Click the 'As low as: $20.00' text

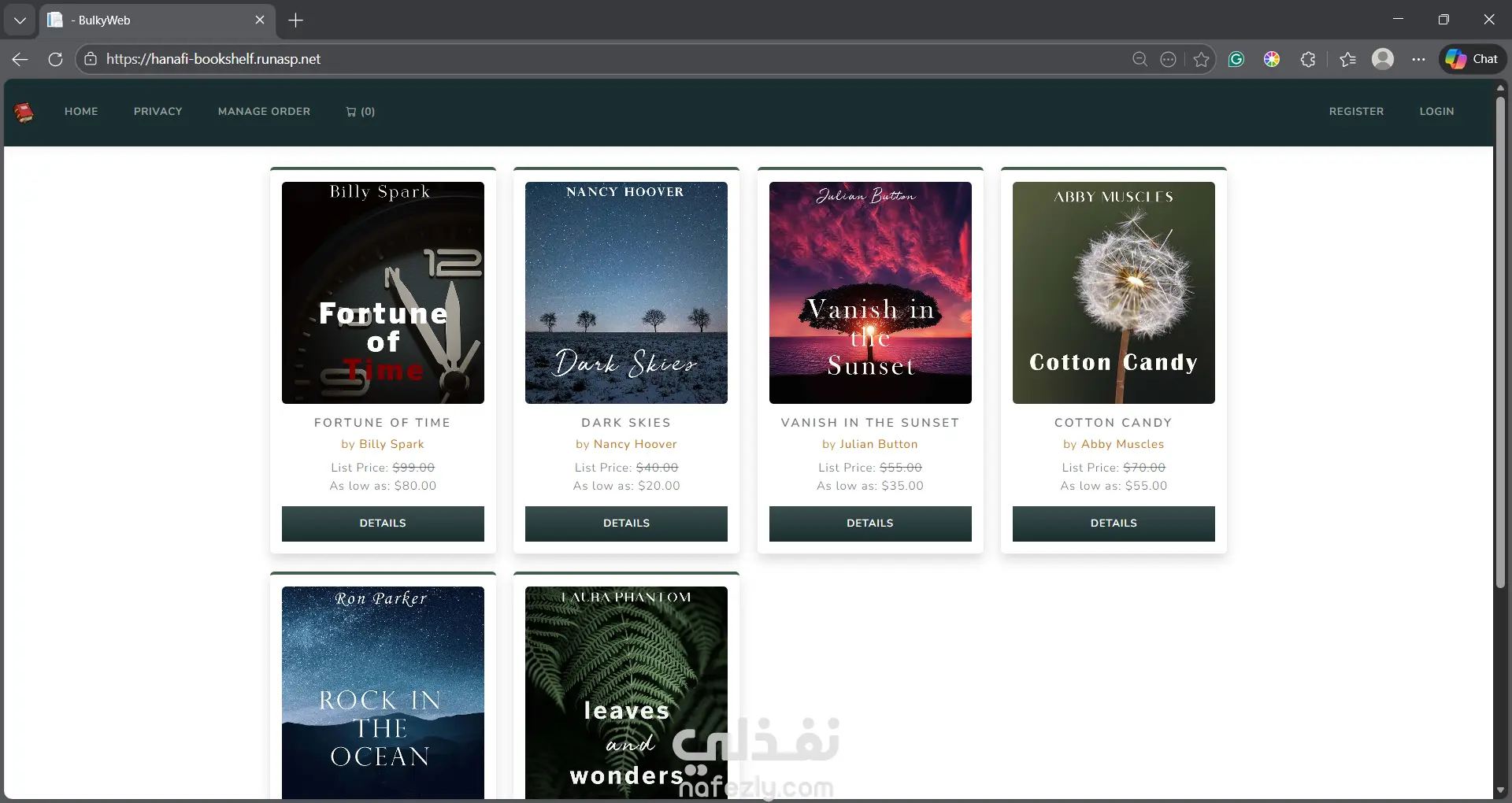(x=626, y=486)
